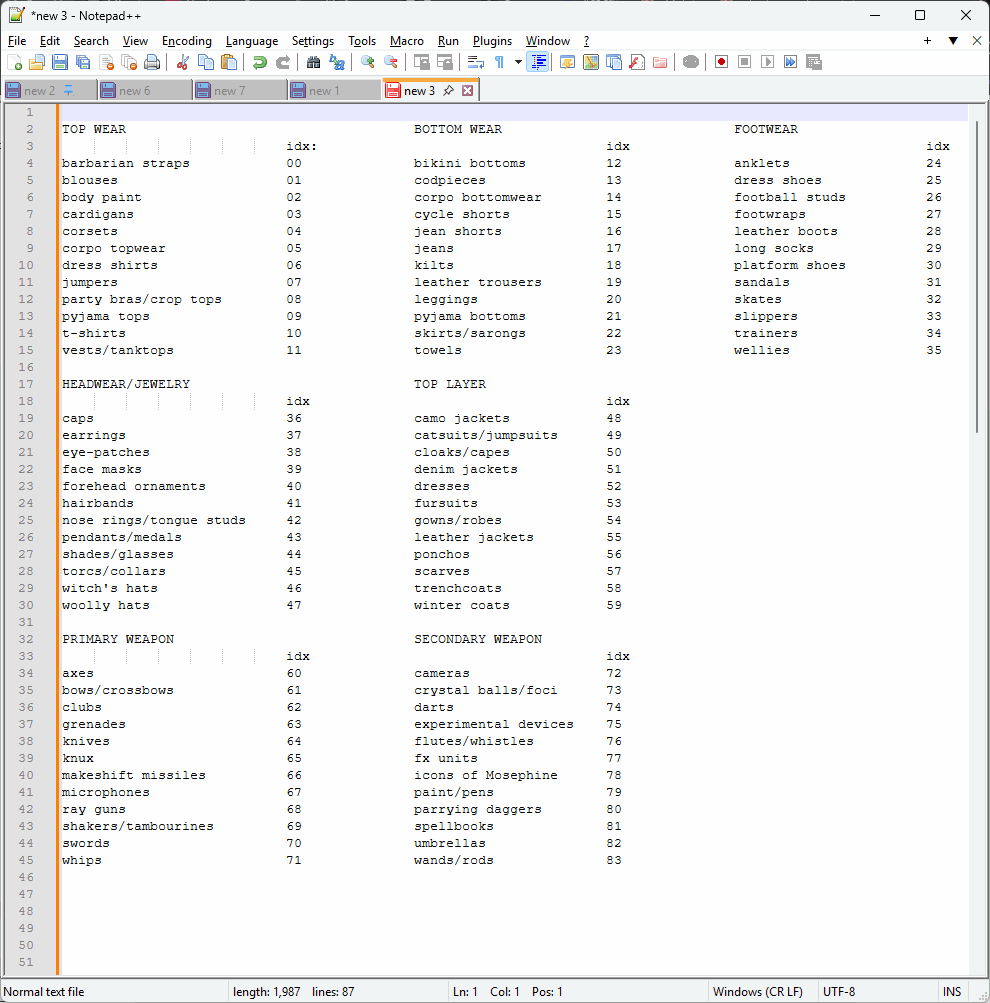The image size is (990, 1003).
Task: Click the plus button to add new tab
Action: click(927, 40)
